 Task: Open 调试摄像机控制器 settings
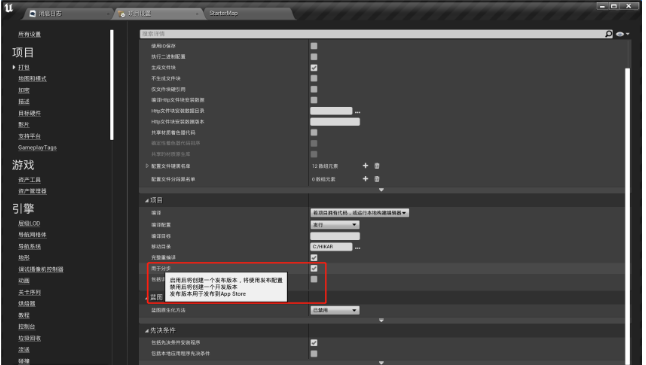coord(41,269)
